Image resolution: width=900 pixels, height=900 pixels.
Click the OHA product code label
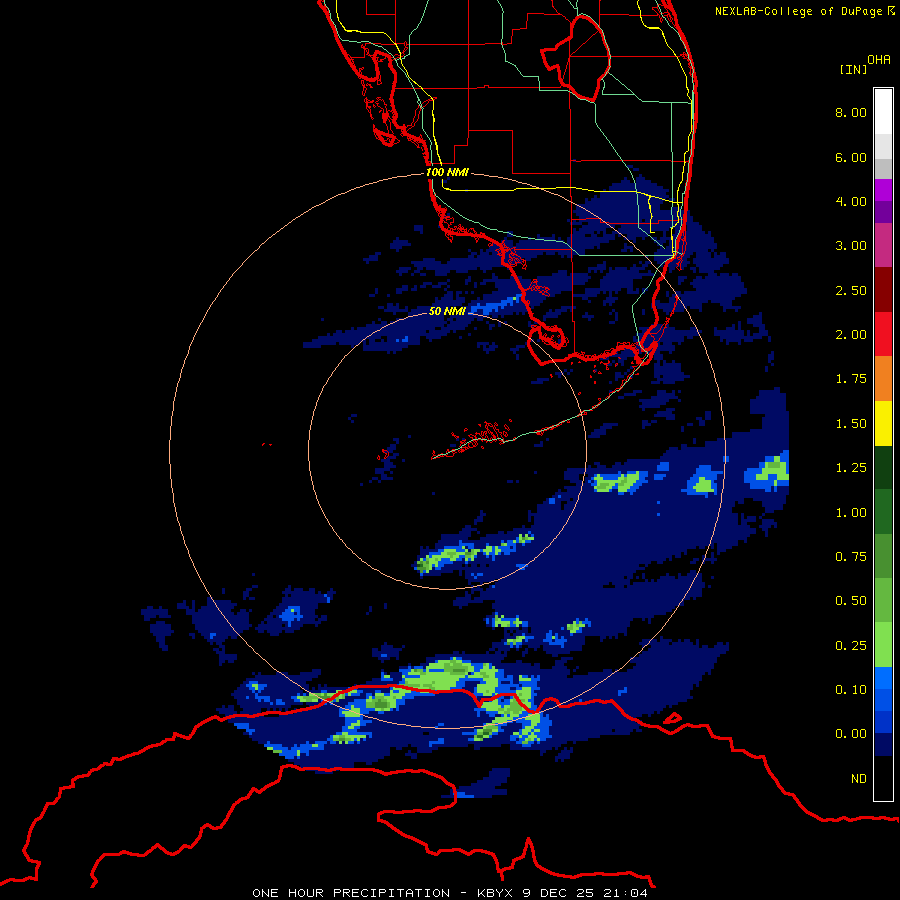pyautogui.click(x=879, y=60)
